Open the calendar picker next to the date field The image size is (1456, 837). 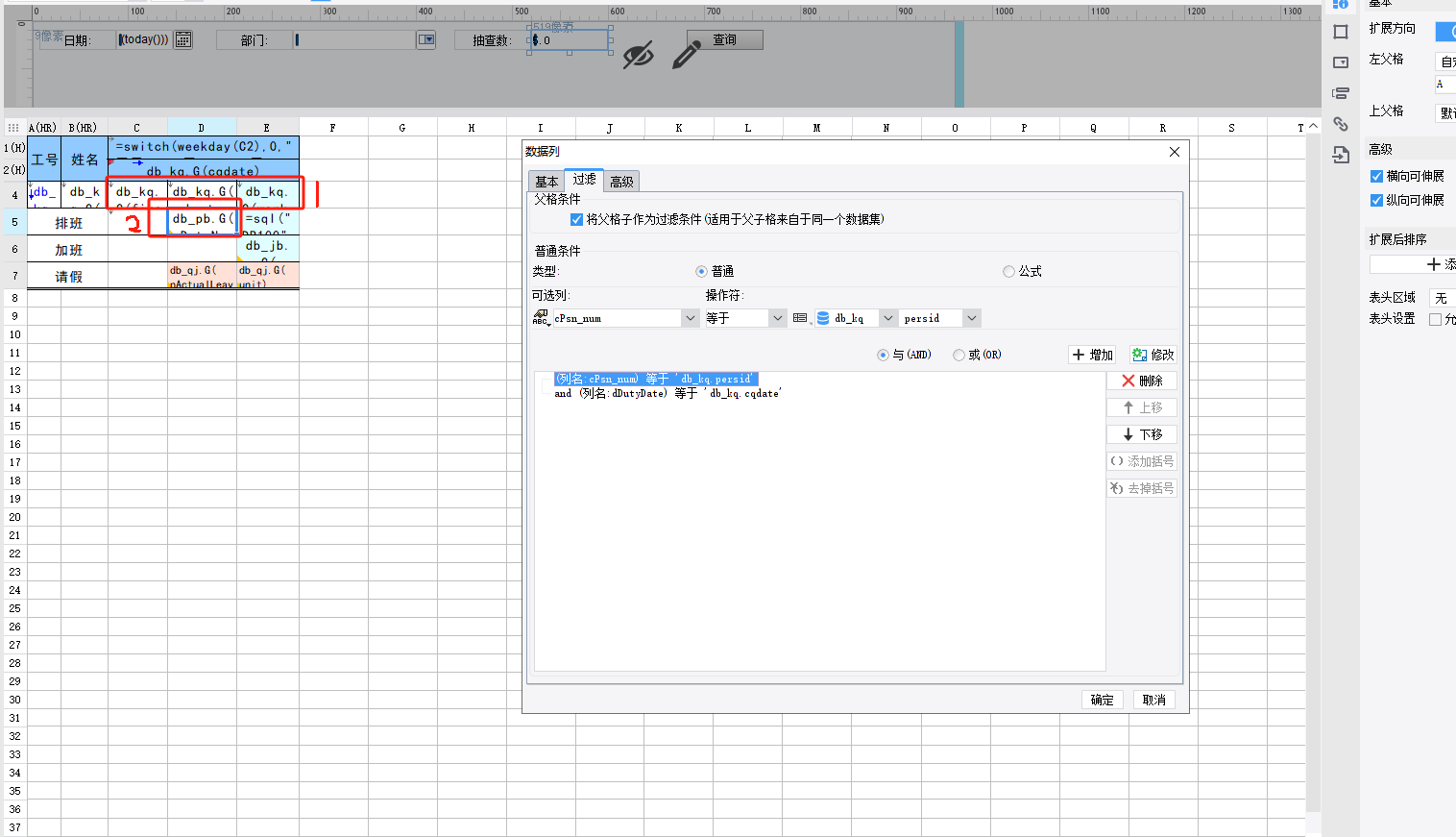pyautogui.click(x=182, y=39)
